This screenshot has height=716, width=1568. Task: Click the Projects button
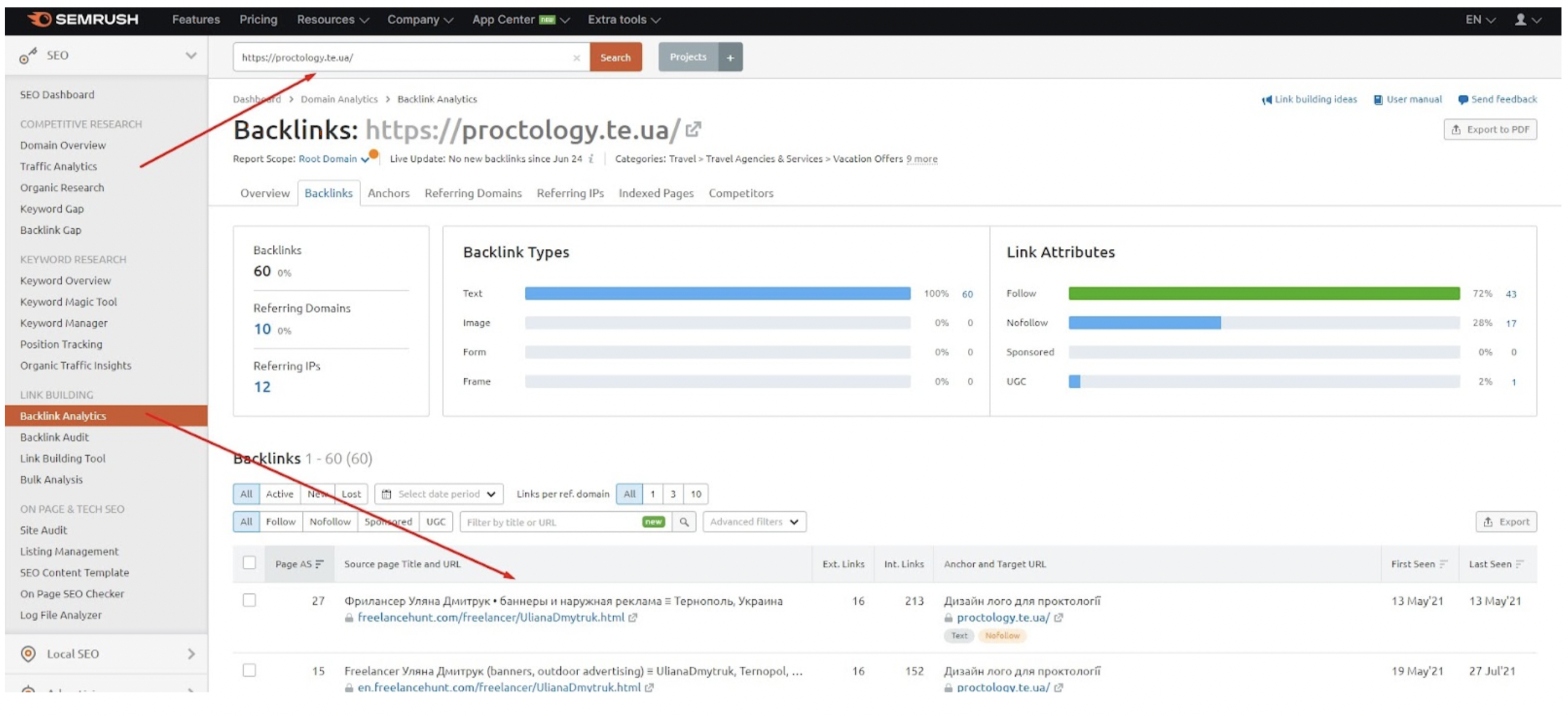click(688, 57)
